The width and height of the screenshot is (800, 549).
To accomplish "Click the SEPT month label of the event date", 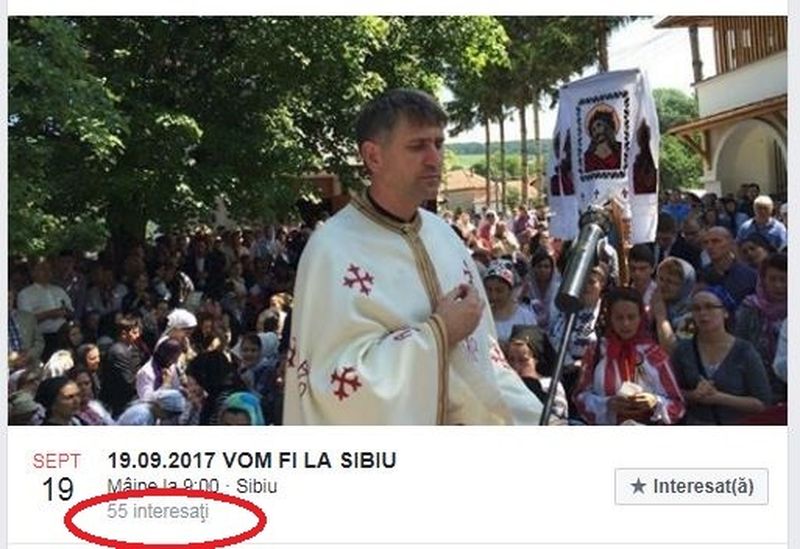I will (57, 461).
